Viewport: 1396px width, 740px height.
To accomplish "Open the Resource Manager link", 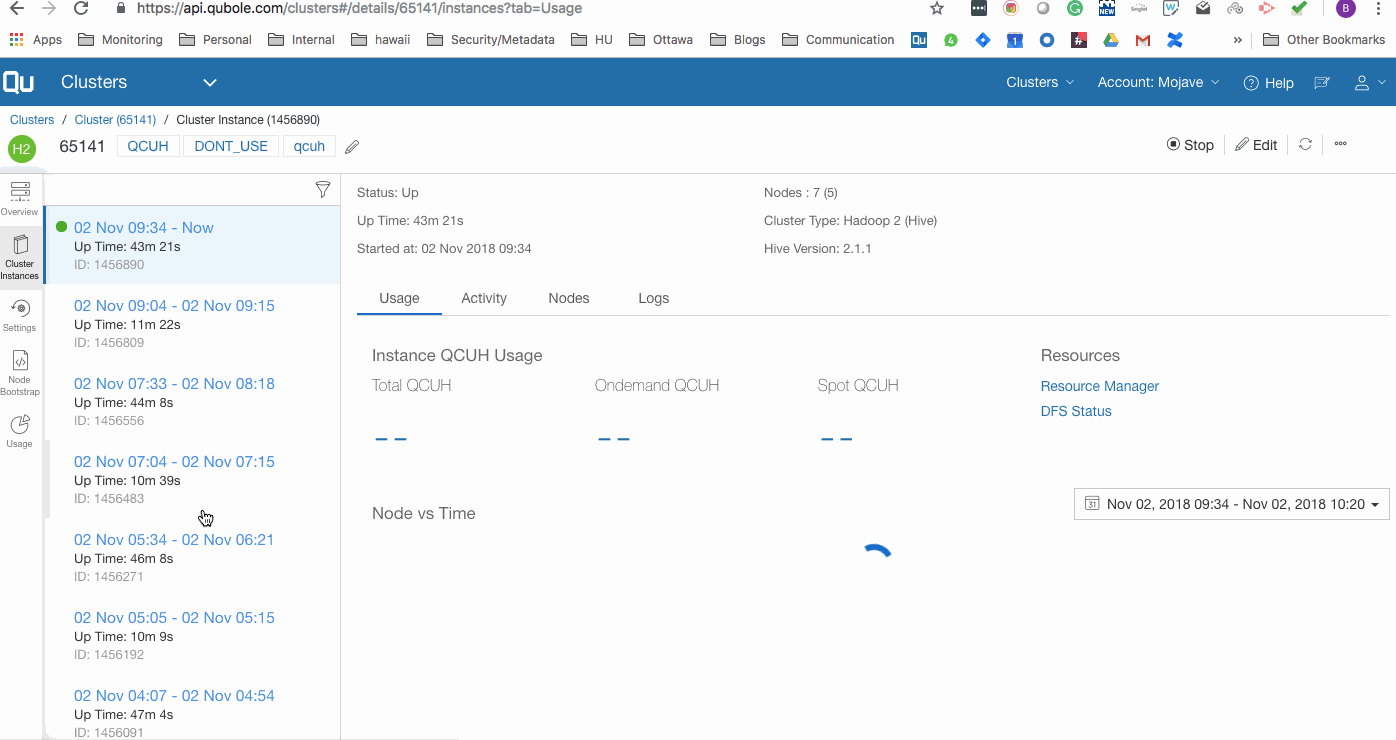I will (1100, 386).
